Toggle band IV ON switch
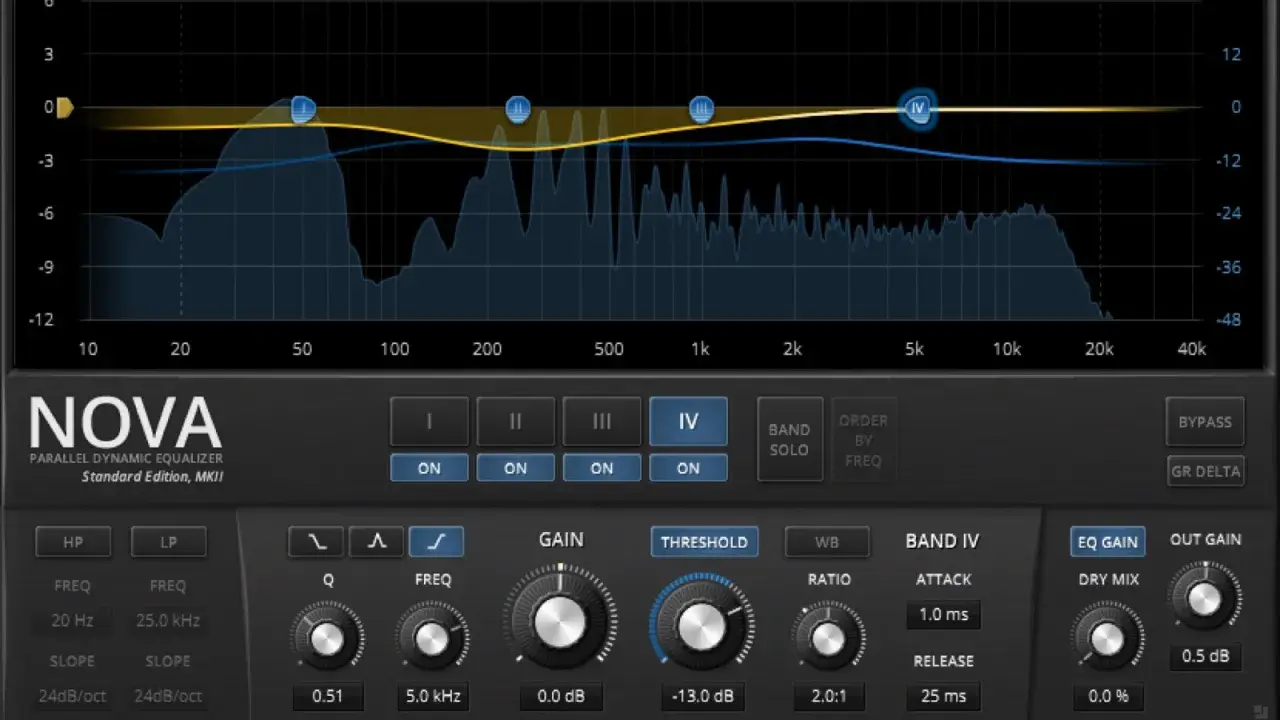The width and height of the screenshot is (1280, 720). [x=688, y=468]
